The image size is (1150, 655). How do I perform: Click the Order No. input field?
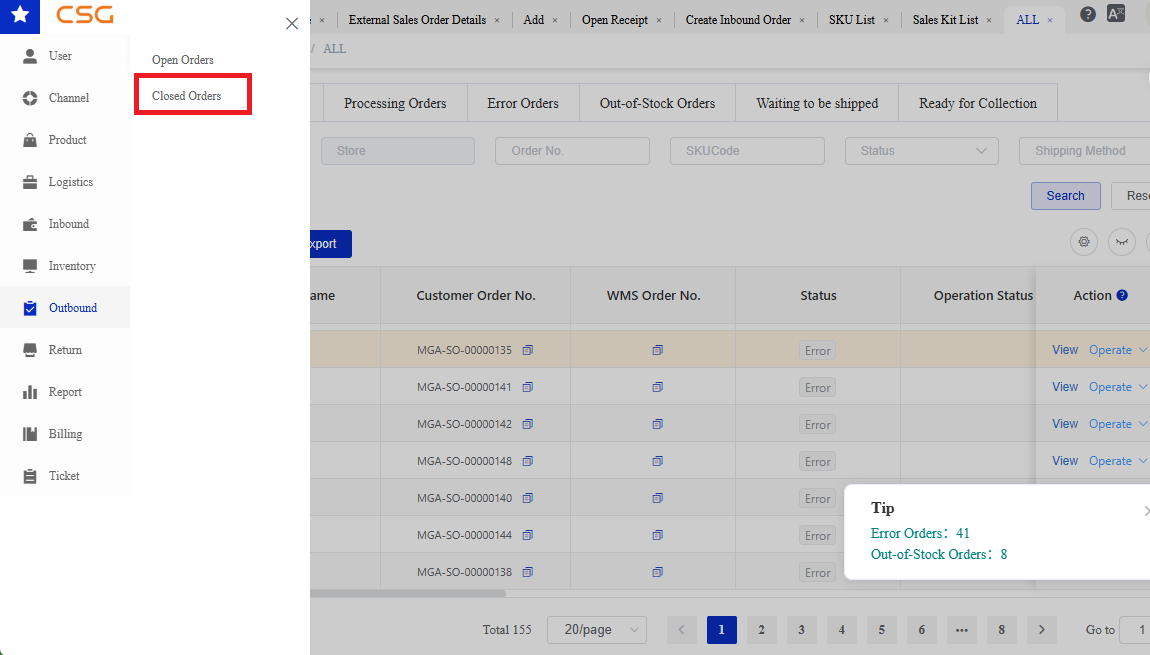coord(572,150)
